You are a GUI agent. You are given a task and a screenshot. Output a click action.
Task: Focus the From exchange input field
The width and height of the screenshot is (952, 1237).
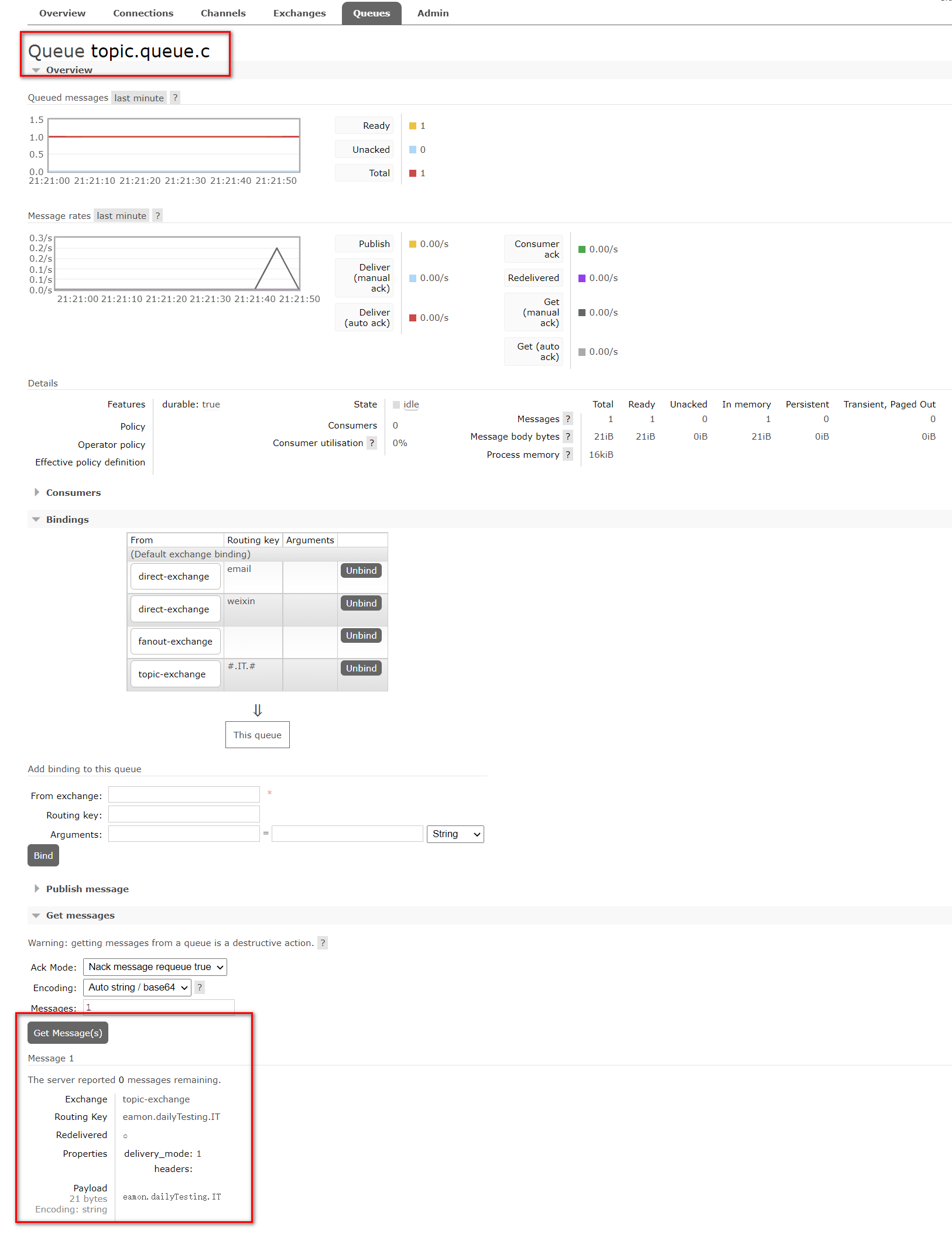(x=184, y=794)
